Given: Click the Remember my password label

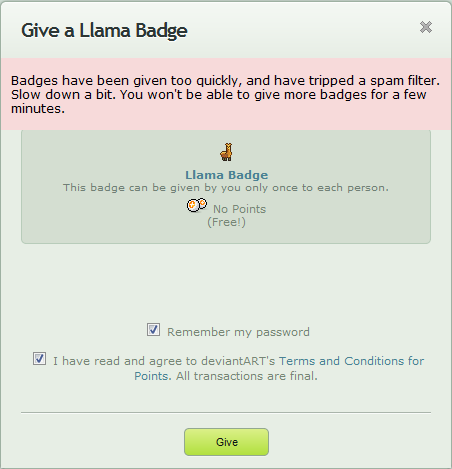Looking at the screenshot, I should [238, 332].
